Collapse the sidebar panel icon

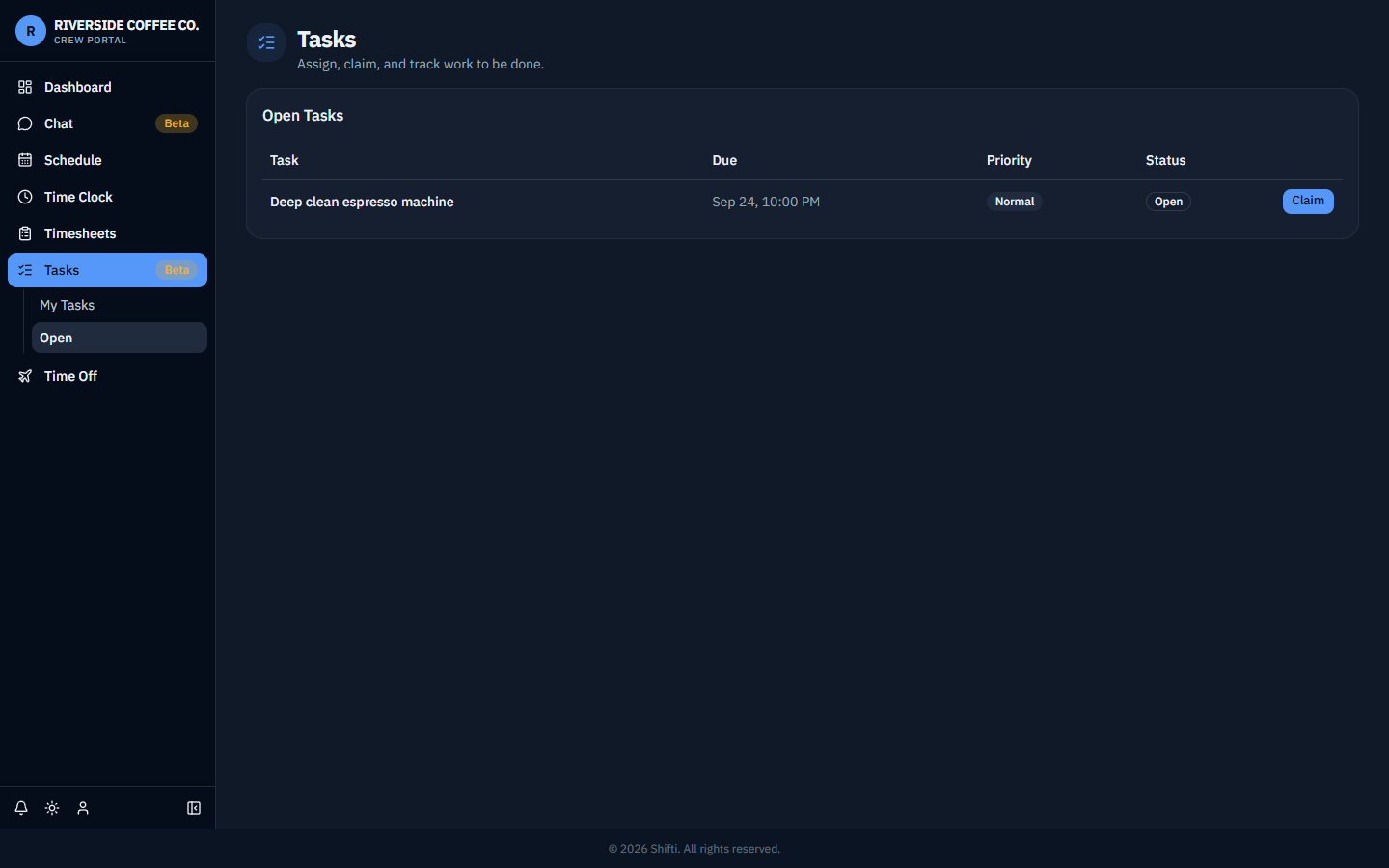(194, 808)
